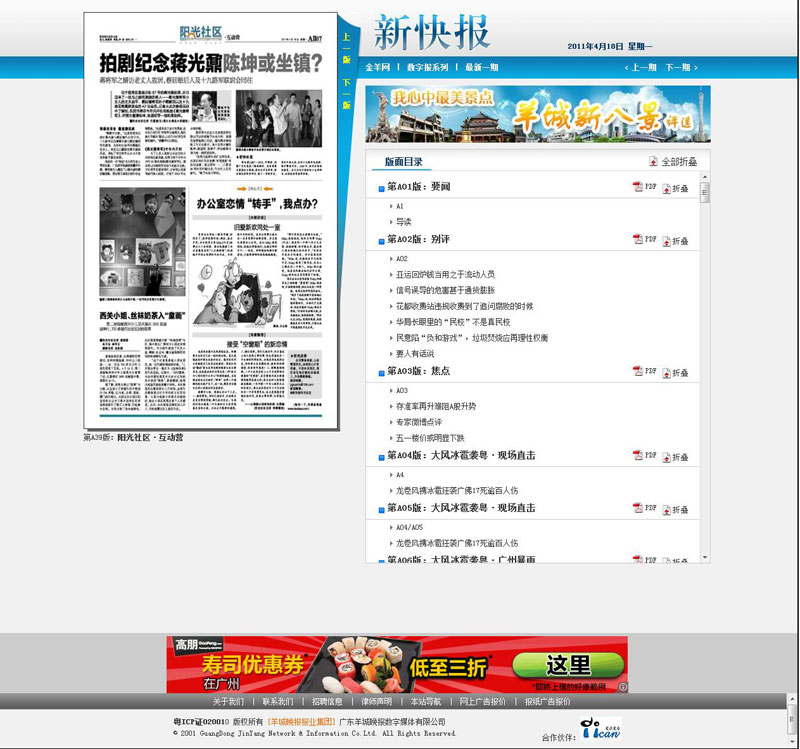The image size is (800, 749).
Task: Open the 本站导航 footer link
Action: click(426, 702)
